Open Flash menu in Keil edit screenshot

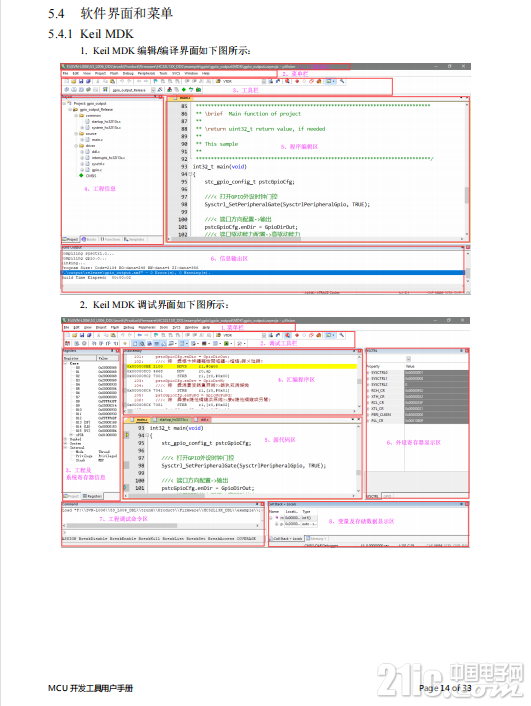pos(114,73)
